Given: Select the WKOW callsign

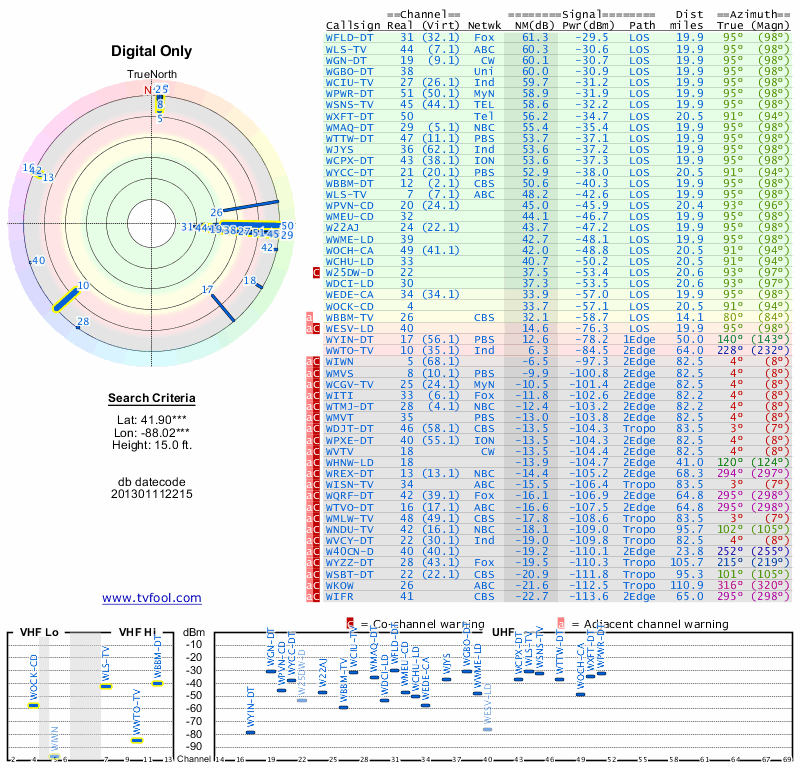Looking at the screenshot, I should (x=339, y=586).
